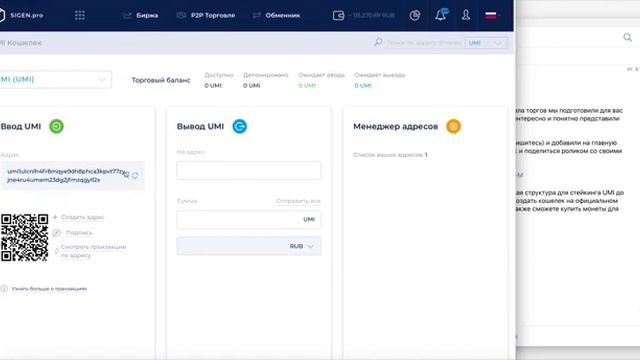Open user profile icon
The image size is (640, 360).
[x=466, y=16]
